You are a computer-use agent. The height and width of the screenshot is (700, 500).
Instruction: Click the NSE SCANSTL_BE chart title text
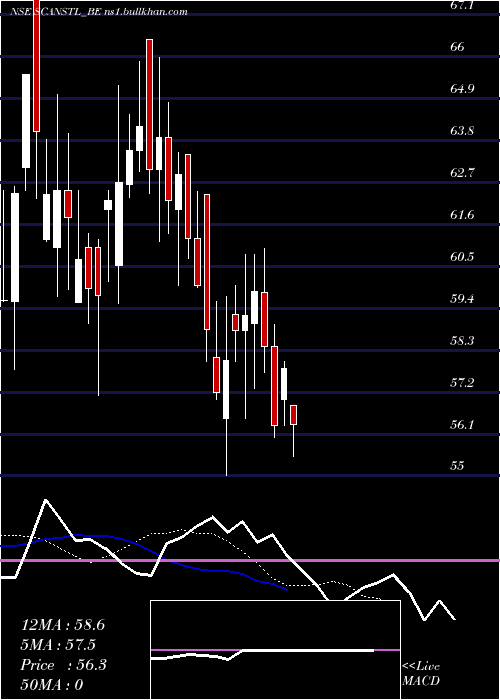pos(99,12)
